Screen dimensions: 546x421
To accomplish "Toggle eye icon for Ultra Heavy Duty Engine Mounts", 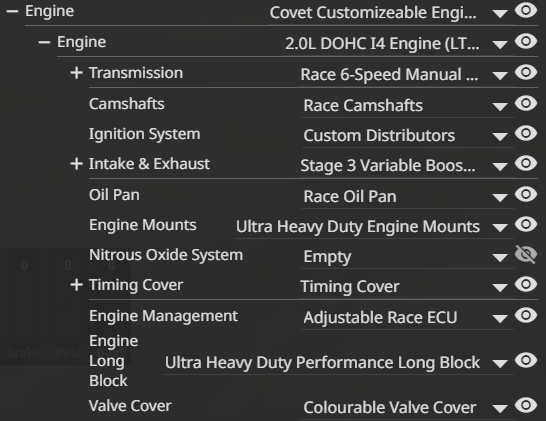I will [x=526, y=224].
